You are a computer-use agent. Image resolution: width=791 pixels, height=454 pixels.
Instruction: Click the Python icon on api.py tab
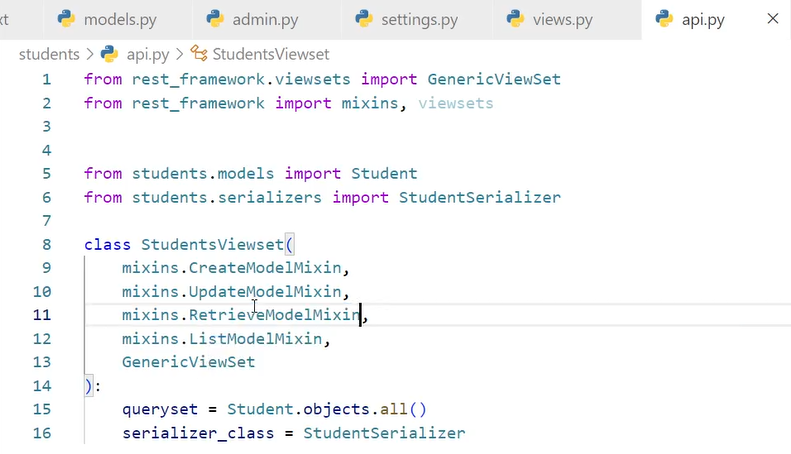(x=664, y=19)
